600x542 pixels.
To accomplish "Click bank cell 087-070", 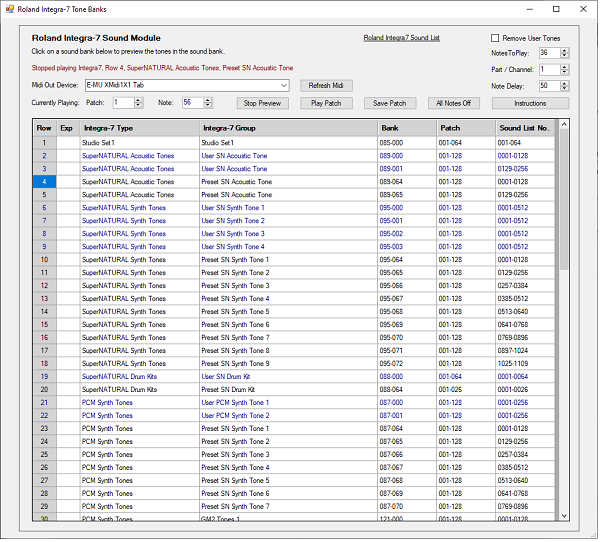I will pos(407,506).
